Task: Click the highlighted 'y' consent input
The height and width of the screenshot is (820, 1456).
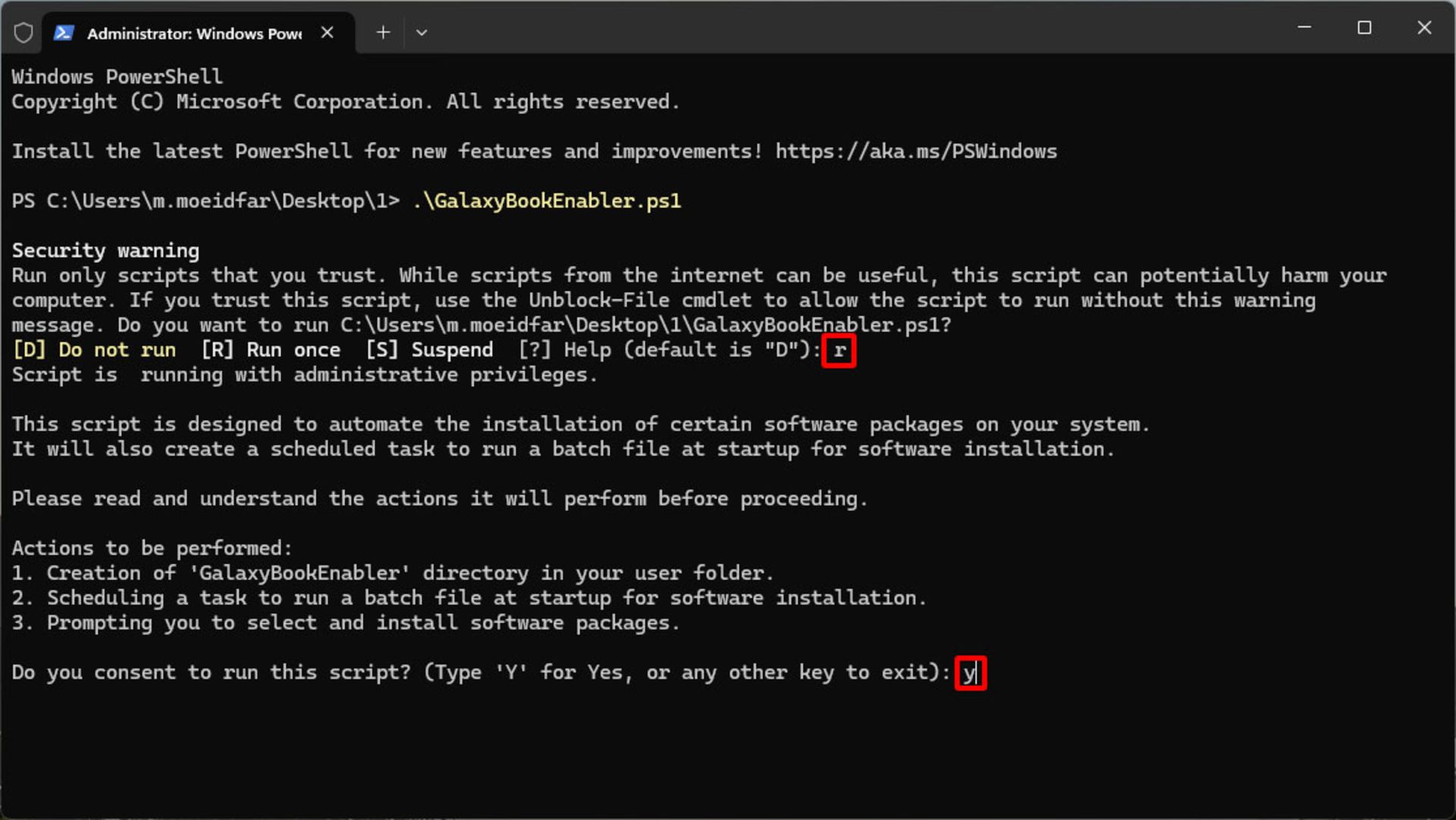Action: point(970,673)
